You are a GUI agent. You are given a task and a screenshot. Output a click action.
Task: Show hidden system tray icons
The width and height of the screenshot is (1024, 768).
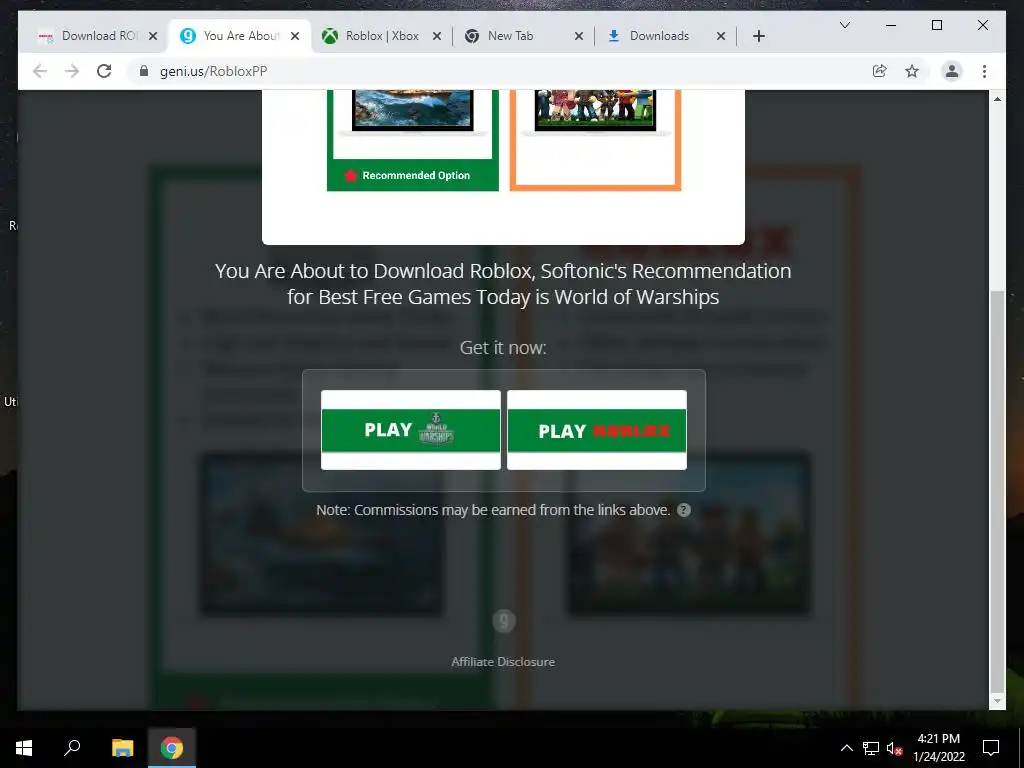(846, 748)
